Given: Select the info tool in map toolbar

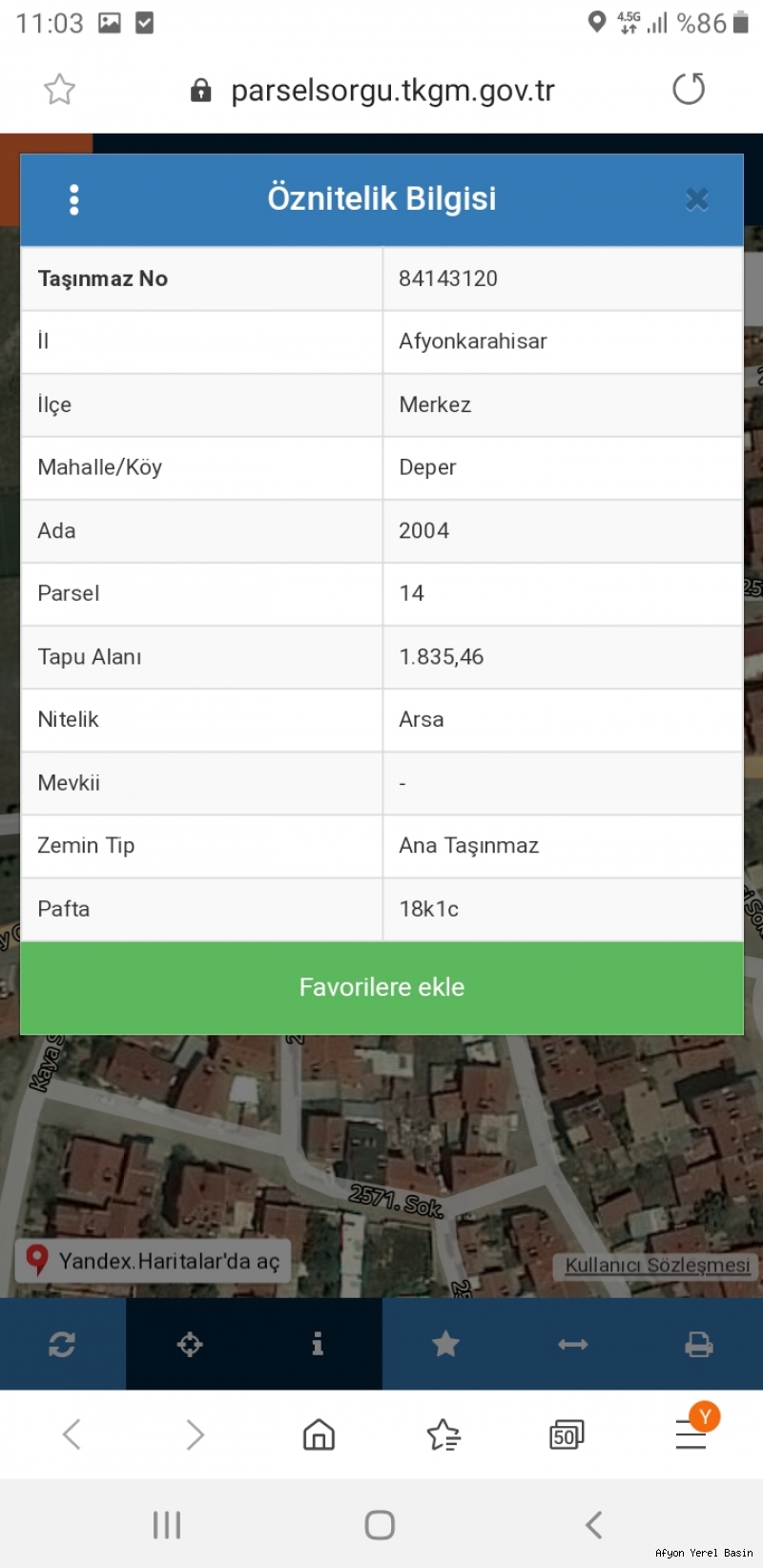Looking at the screenshot, I should 318,1344.
